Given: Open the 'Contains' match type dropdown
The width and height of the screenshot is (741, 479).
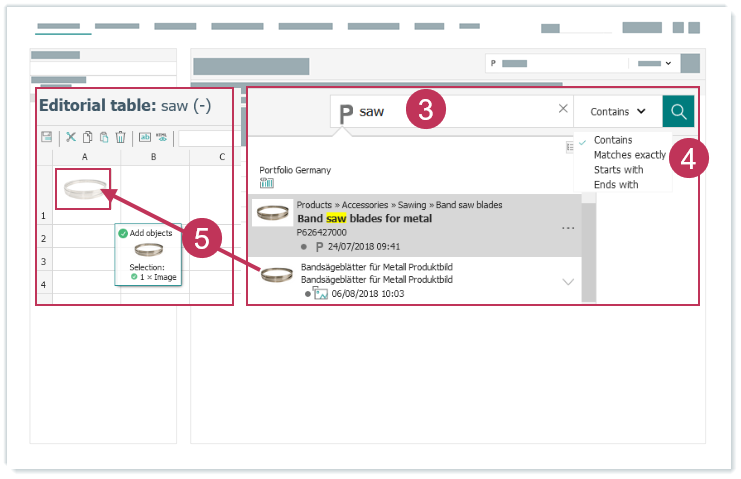Looking at the screenshot, I should 618,111.
